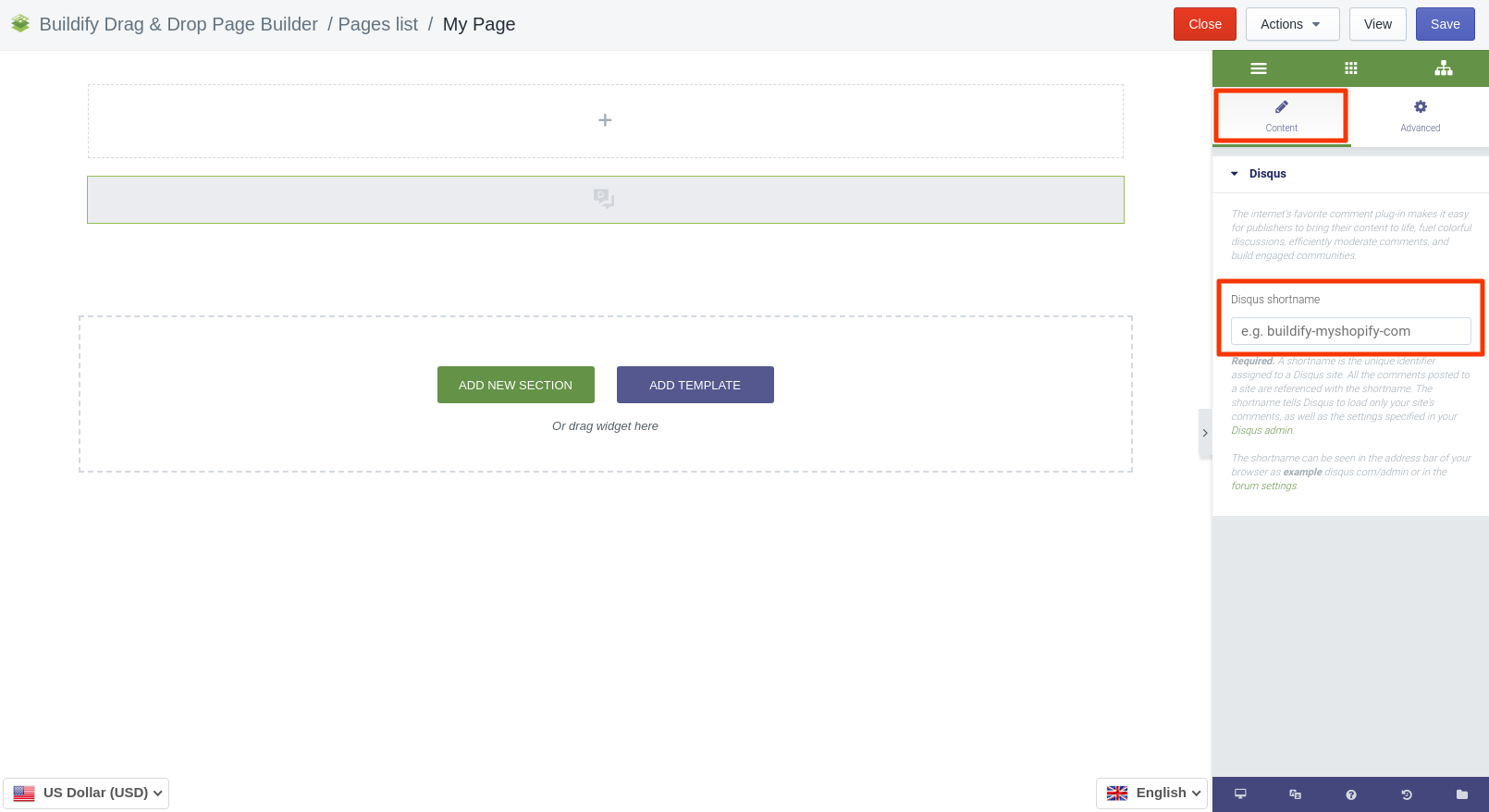The width and height of the screenshot is (1489, 812).
Task: Click ADD TEMPLATE button
Action: point(695,385)
